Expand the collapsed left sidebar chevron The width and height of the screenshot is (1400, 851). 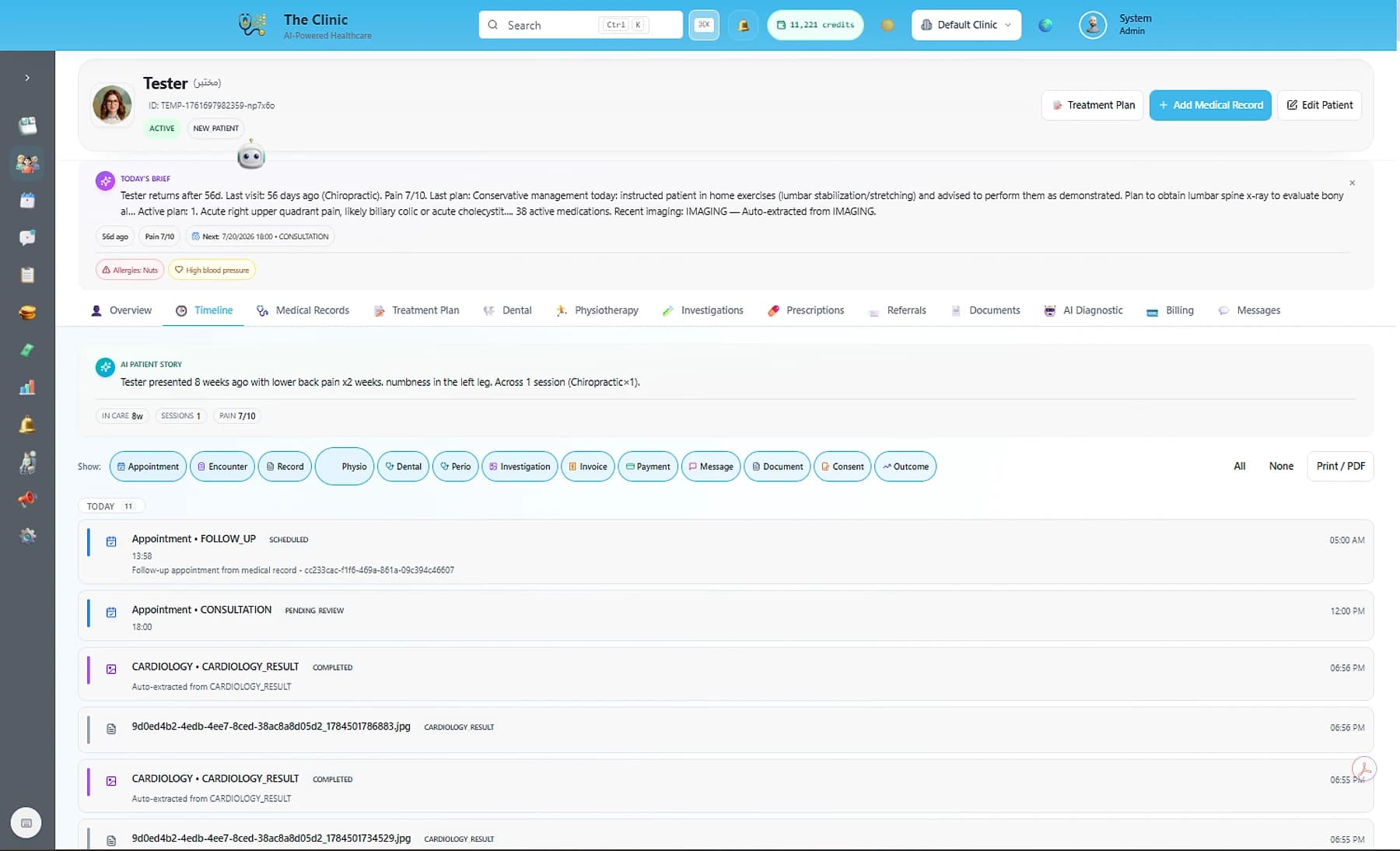[27, 78]
